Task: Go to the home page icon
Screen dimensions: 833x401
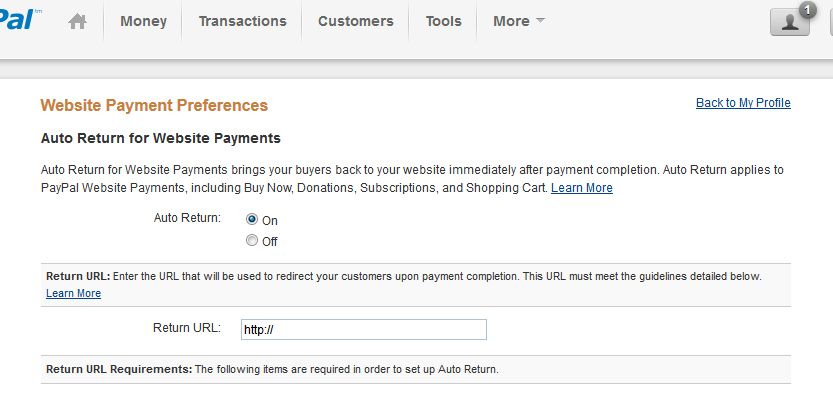Action: pos(78,21)
